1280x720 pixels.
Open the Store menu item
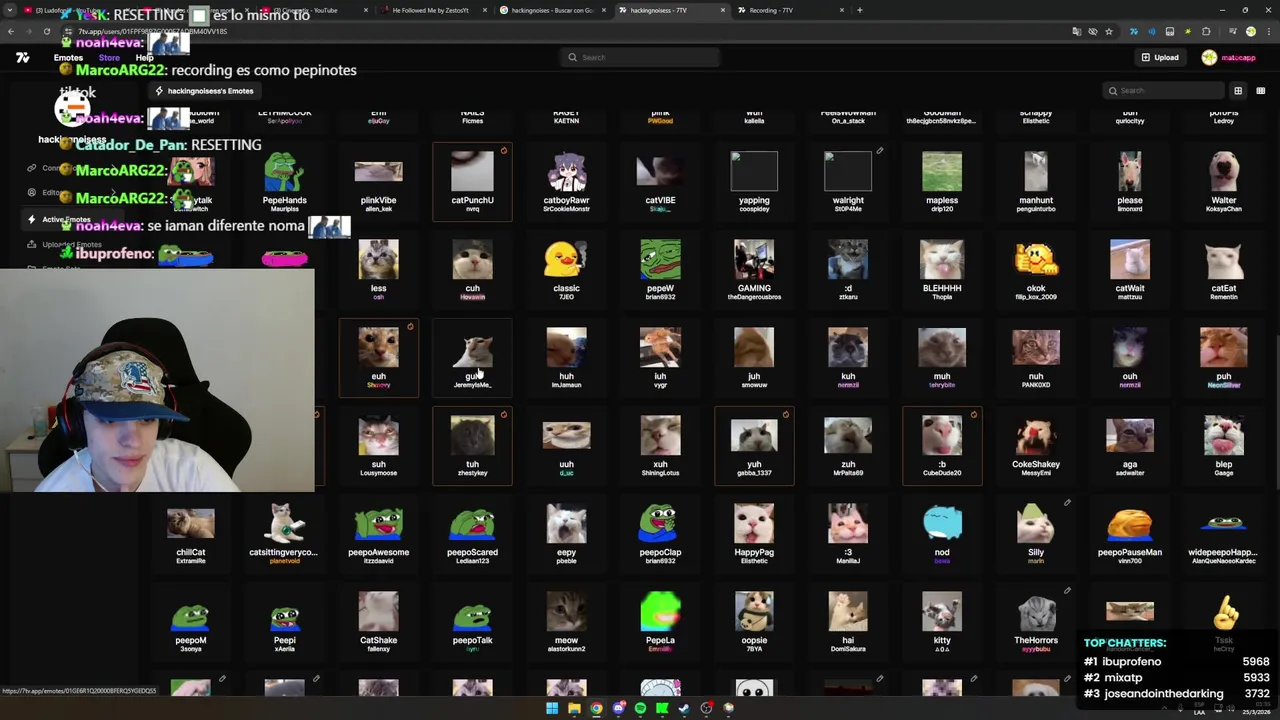(x=109, y=58)
